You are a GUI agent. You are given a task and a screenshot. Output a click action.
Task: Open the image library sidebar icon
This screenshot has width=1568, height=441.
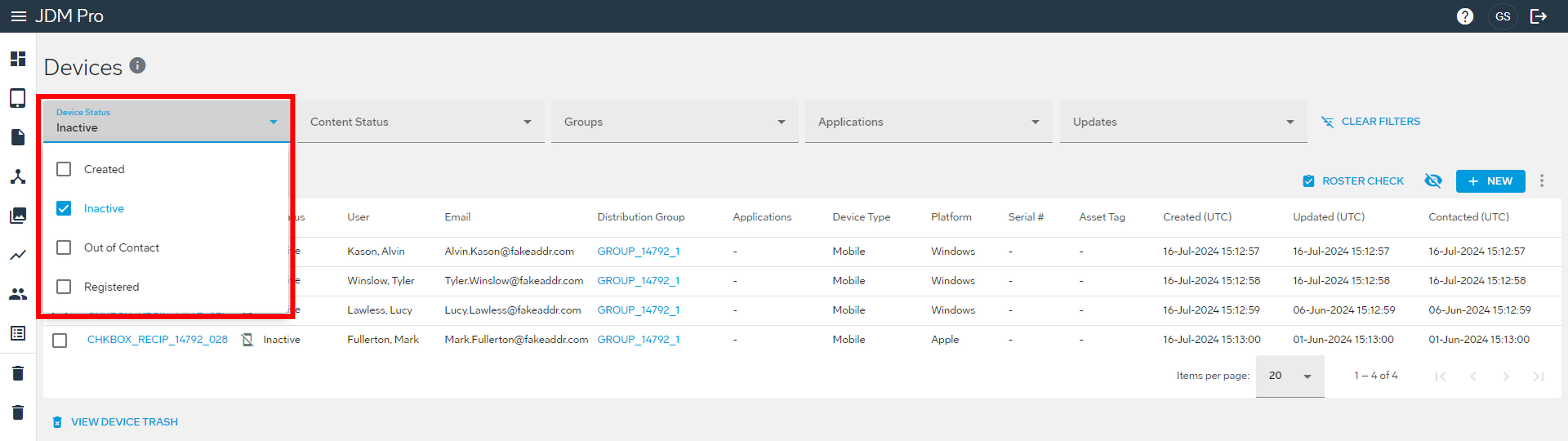(x=18, y=215)
